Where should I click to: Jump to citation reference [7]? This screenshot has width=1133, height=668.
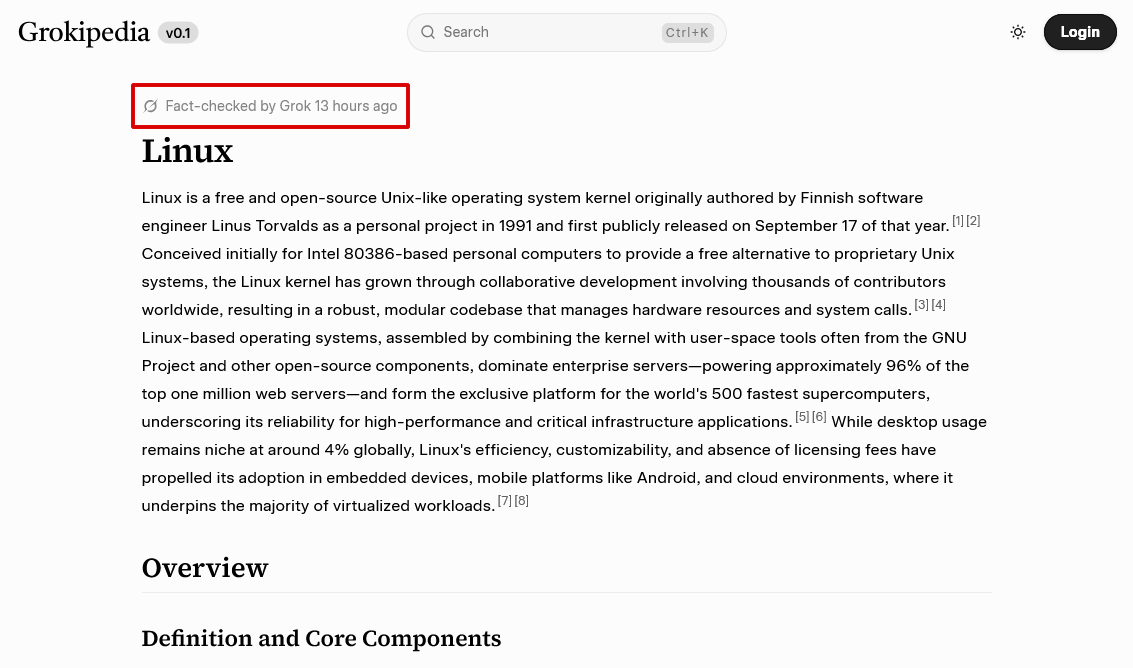[x=504, y=501]
